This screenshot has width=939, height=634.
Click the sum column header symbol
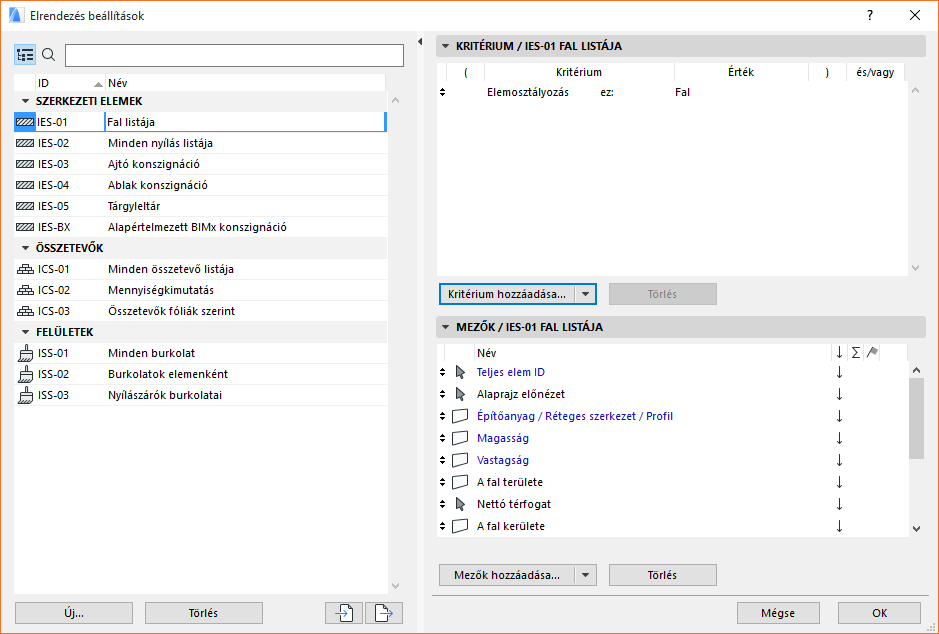point(855,352)
